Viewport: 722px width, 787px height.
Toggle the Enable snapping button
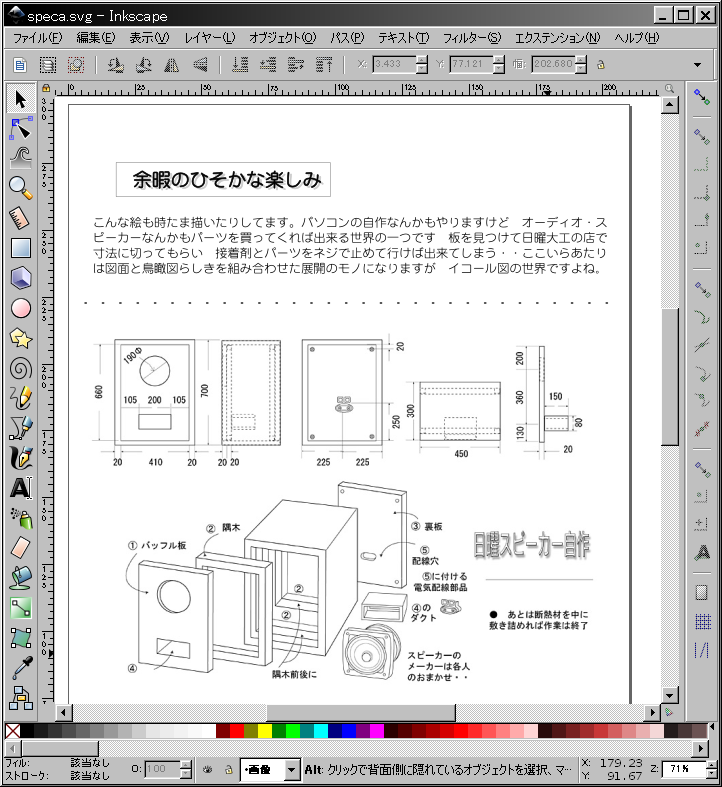tap(702, 96)
